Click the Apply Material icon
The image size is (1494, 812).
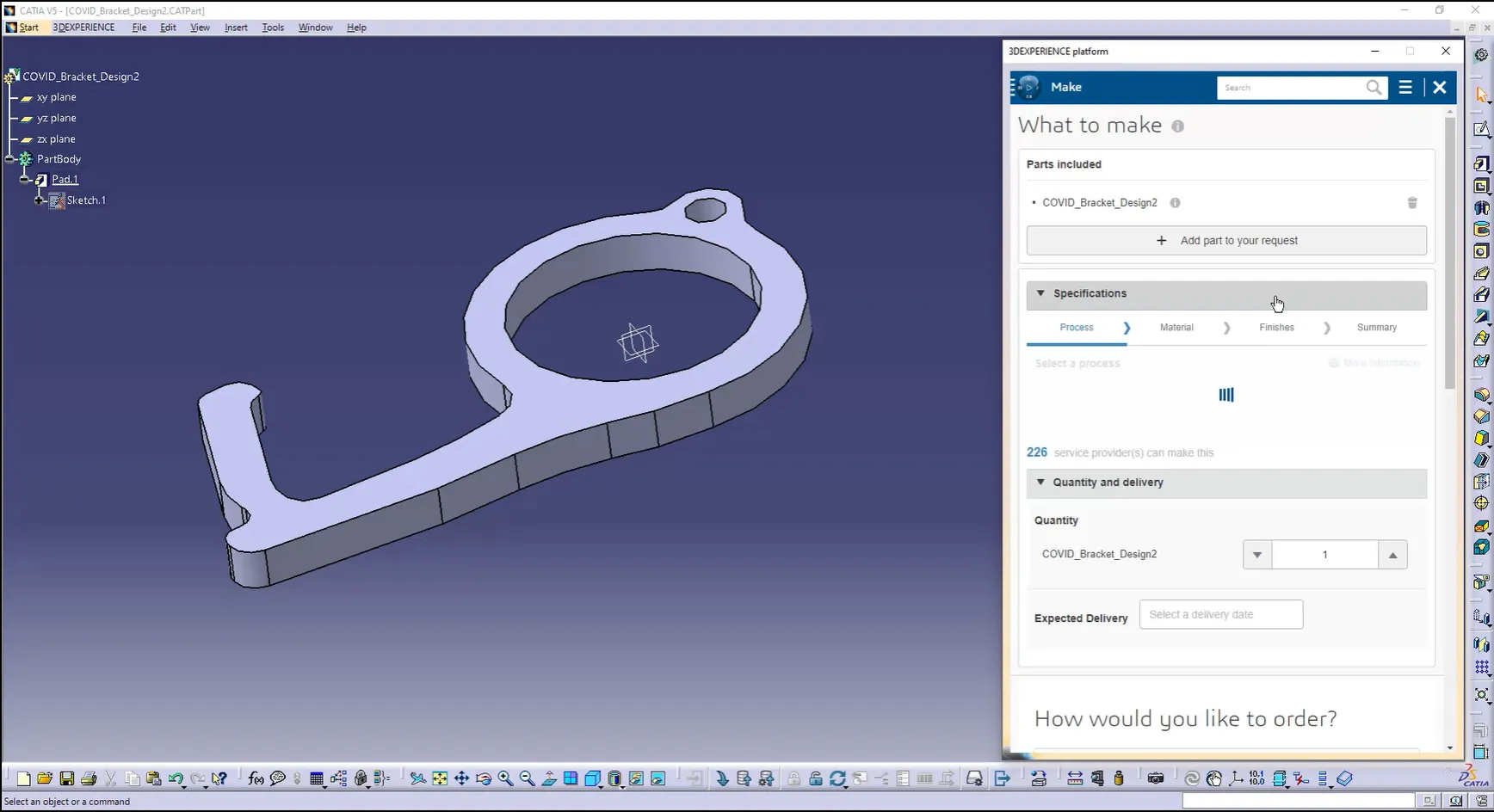point(1345,778)
